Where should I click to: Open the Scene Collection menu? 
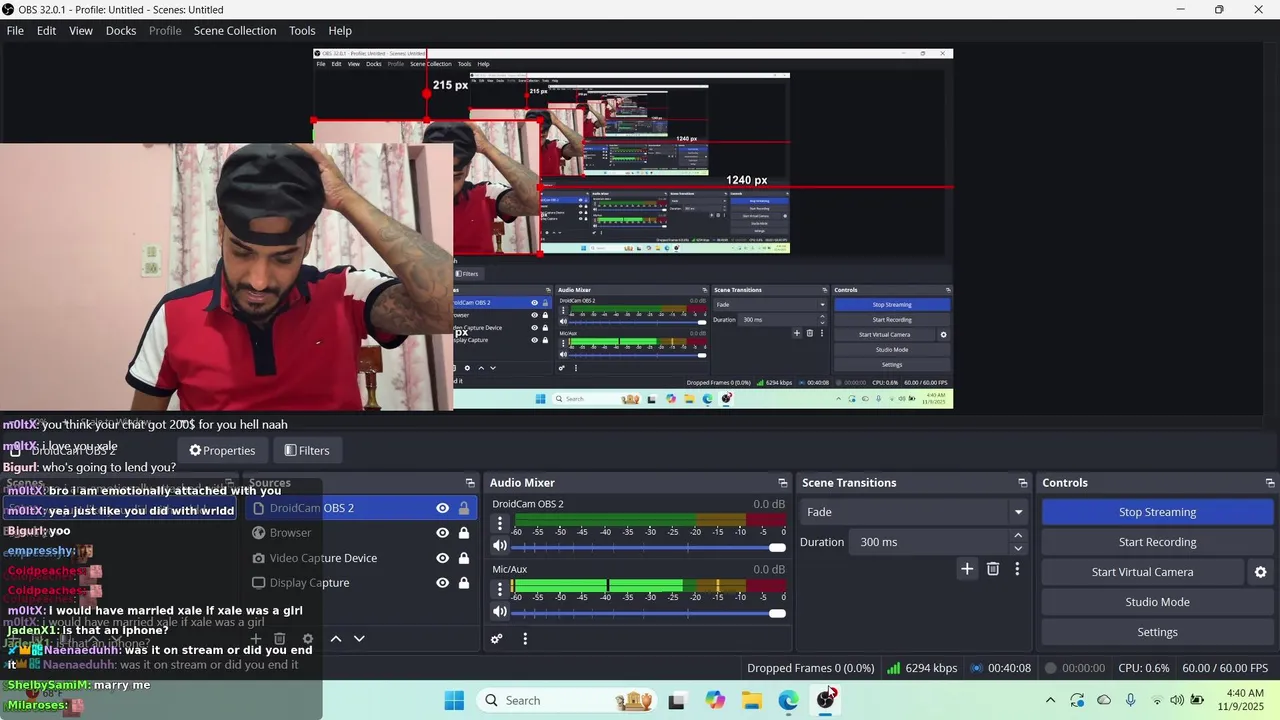pos(235,31)
